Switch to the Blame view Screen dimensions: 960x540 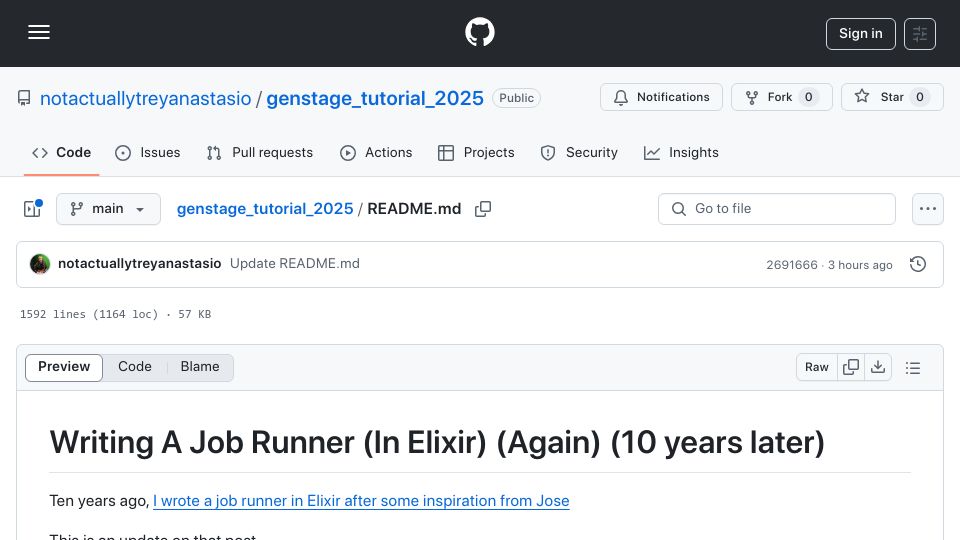click(x=200, y=367)
